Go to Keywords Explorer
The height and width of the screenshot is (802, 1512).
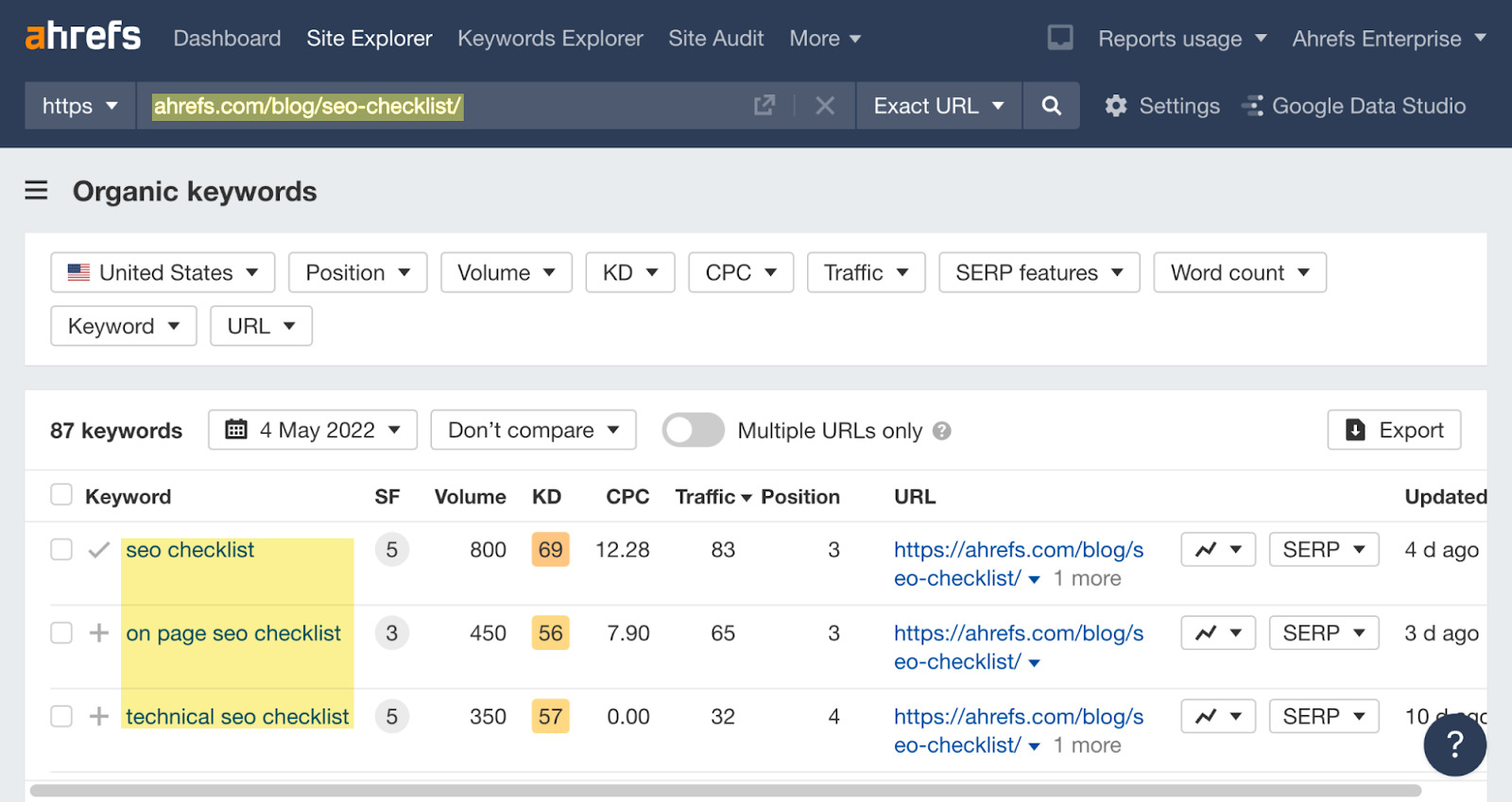[550, 39]
